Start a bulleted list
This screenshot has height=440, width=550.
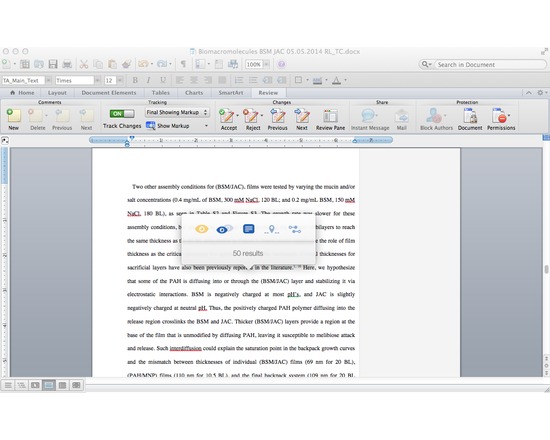click(253, 80)
